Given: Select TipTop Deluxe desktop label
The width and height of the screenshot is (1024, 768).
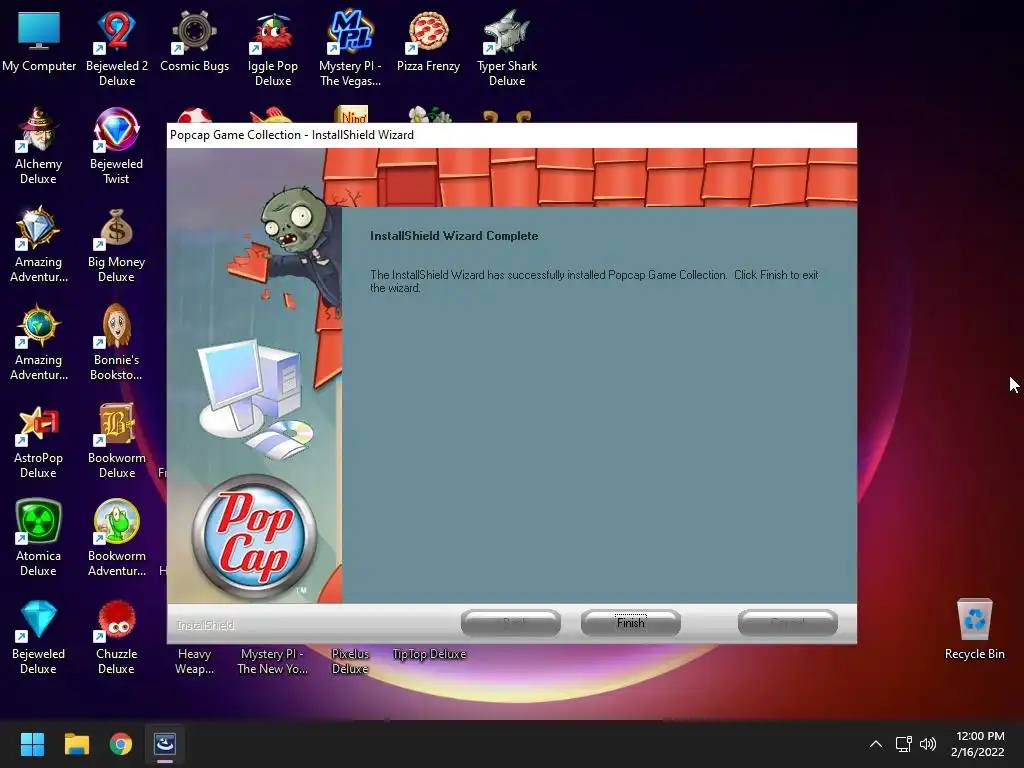Looking at the screenshot, I should pos(429,654).
